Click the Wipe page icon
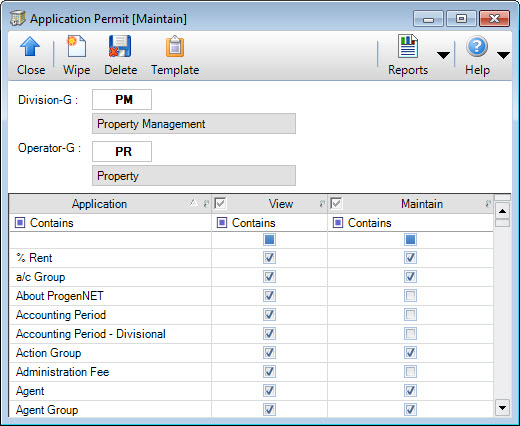 point(76,46)
